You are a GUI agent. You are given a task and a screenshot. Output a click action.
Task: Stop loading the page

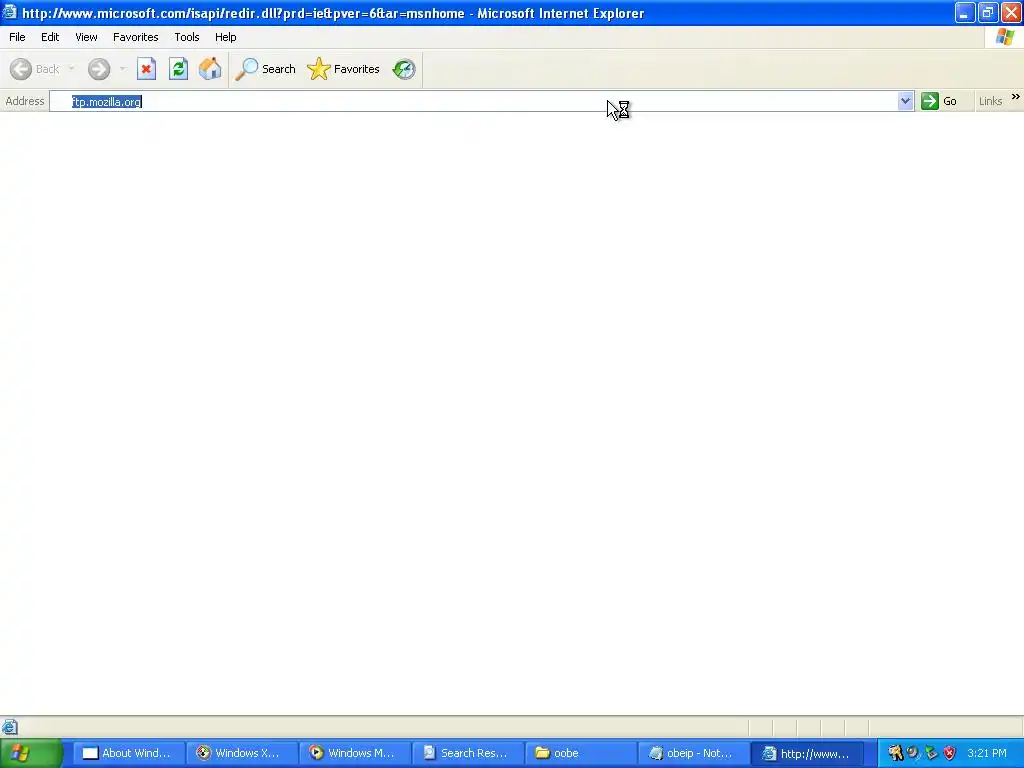146,69
